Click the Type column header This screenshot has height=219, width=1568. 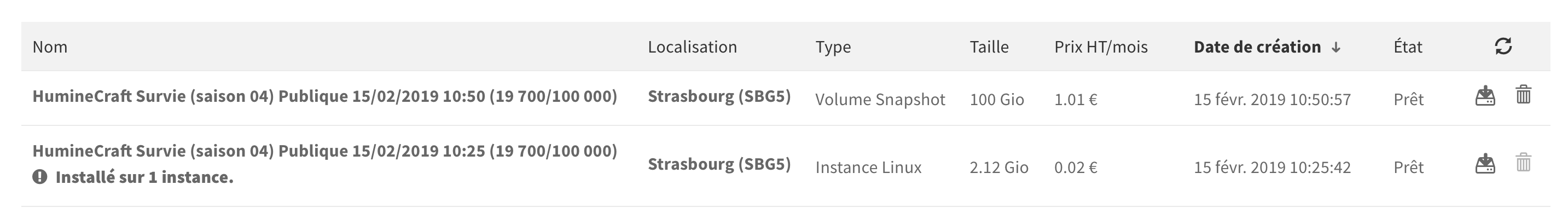[x=833, y=47]
